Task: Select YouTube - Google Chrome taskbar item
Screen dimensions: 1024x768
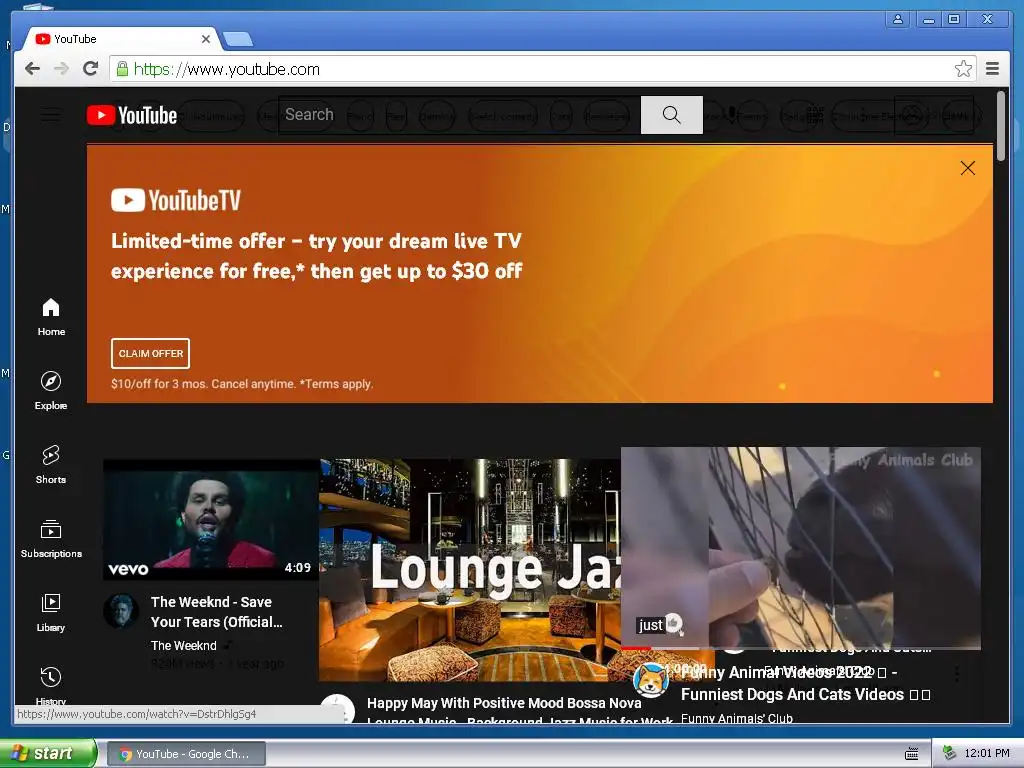Action: click(186, 754)
